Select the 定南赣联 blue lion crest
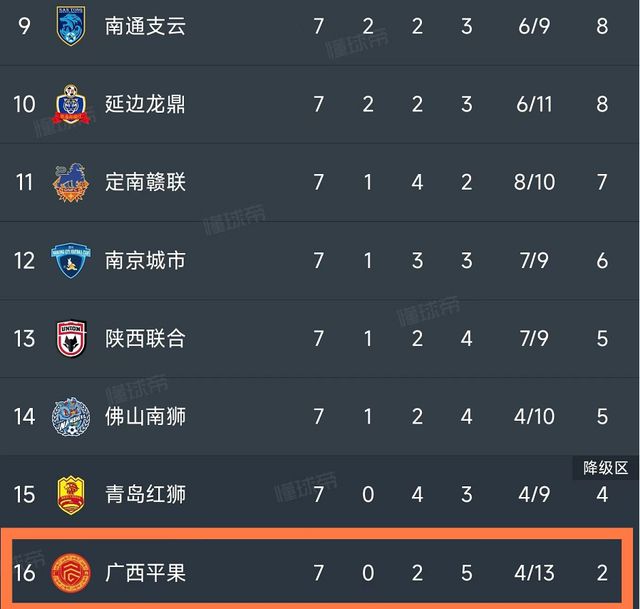 point(71,182)
